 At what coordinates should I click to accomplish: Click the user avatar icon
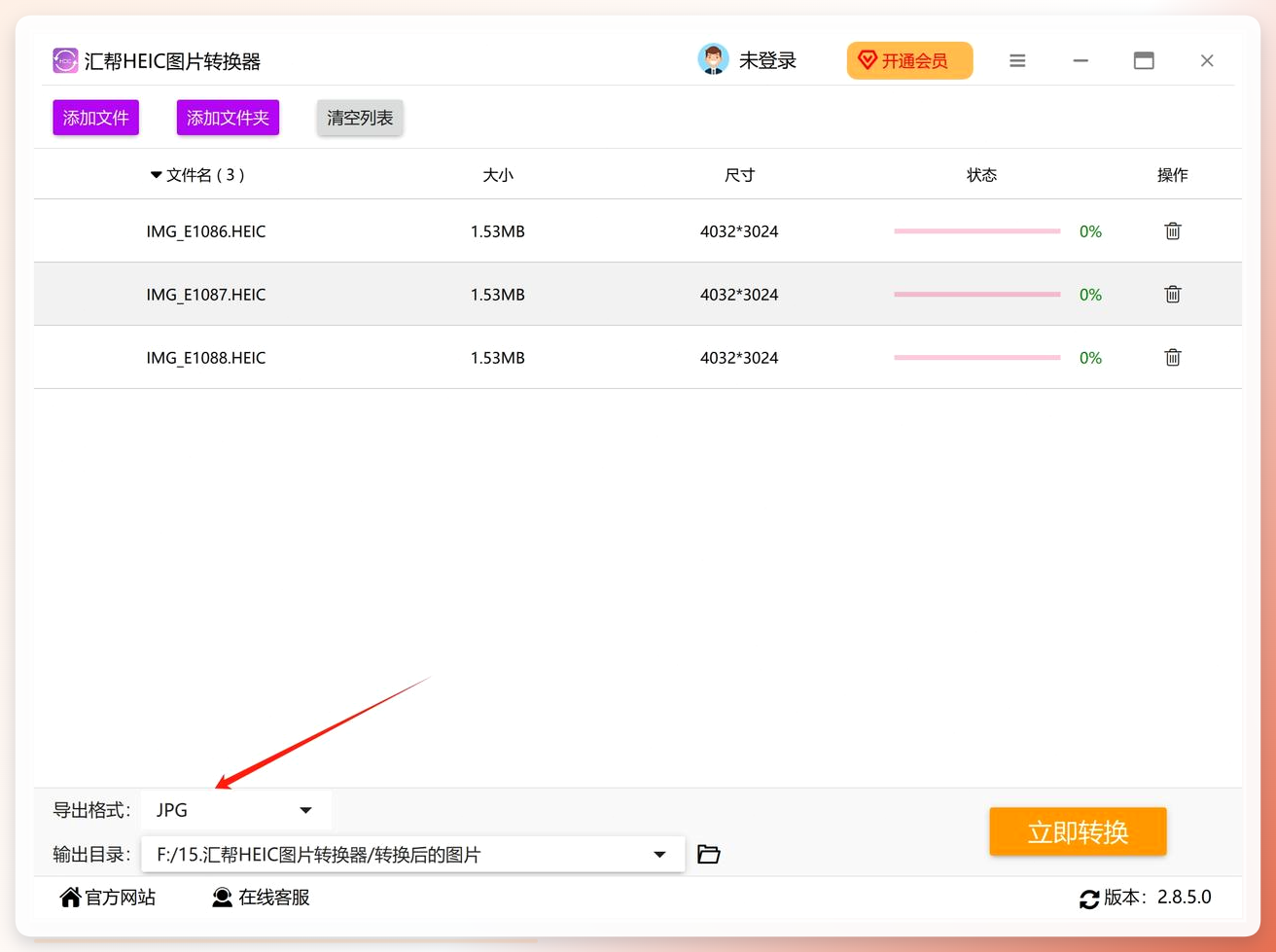(x=714, y=60)
